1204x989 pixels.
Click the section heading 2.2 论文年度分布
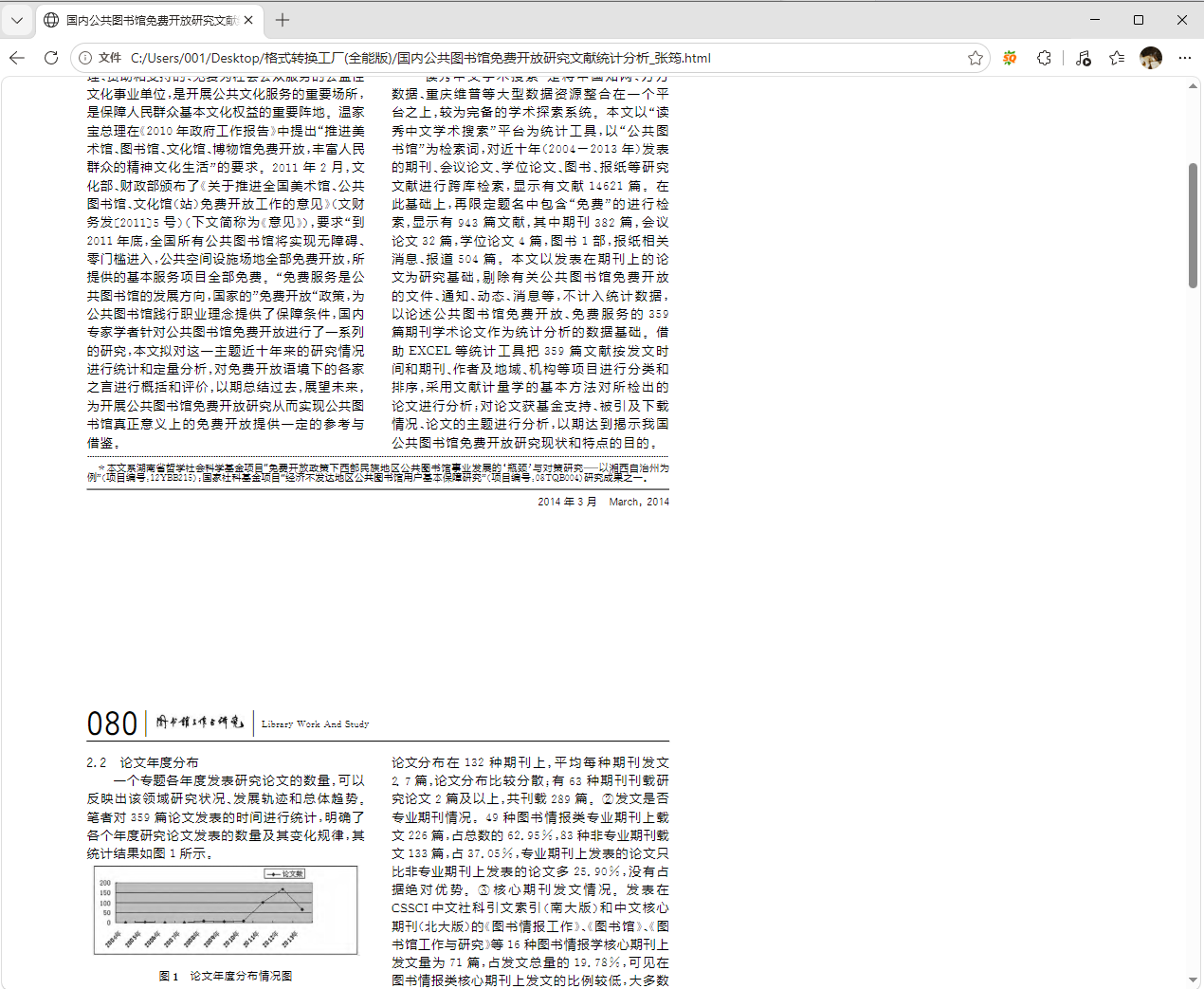click(x=142, y=762)
